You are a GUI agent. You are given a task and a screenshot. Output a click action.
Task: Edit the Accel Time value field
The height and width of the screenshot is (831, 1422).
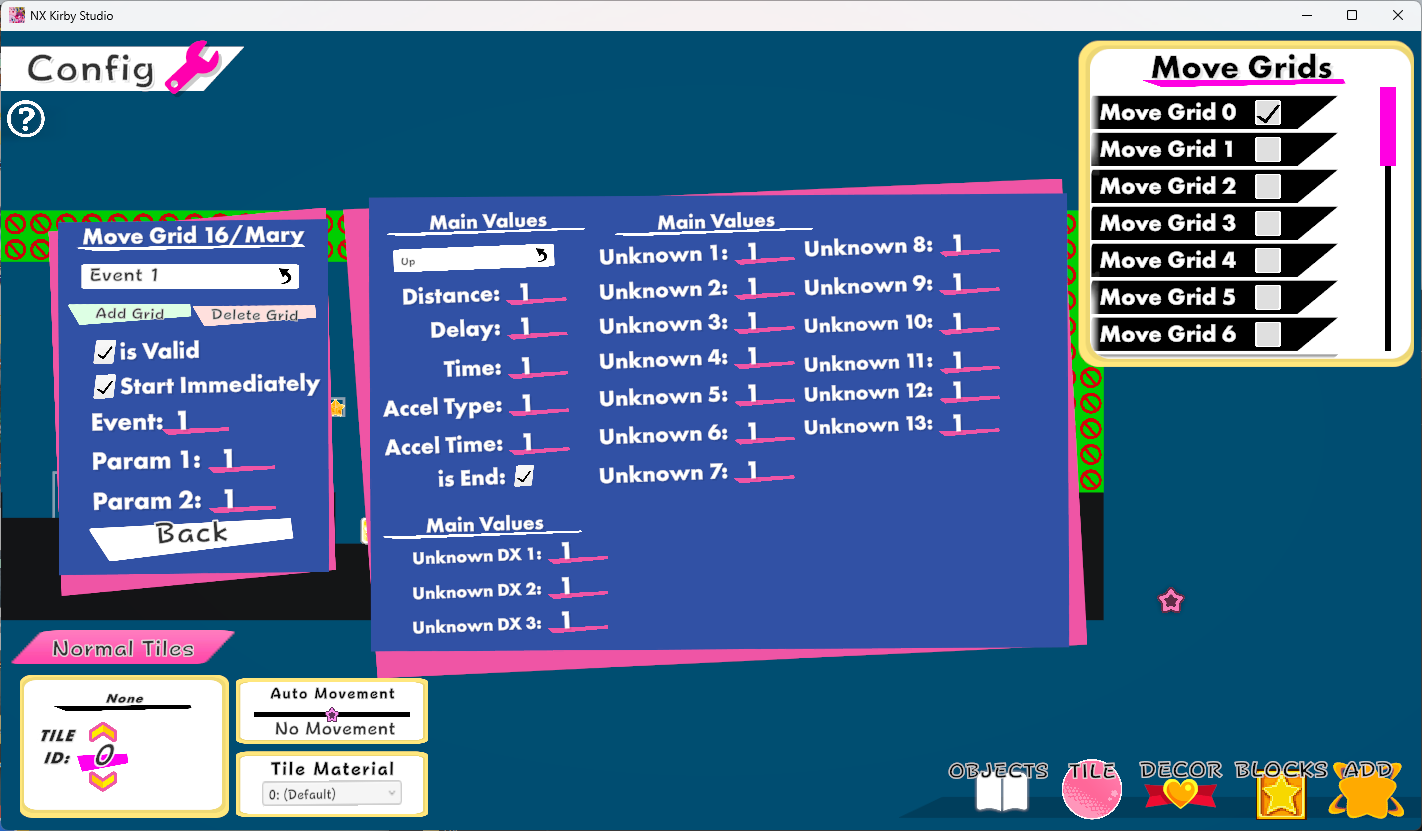coord(539,443)
